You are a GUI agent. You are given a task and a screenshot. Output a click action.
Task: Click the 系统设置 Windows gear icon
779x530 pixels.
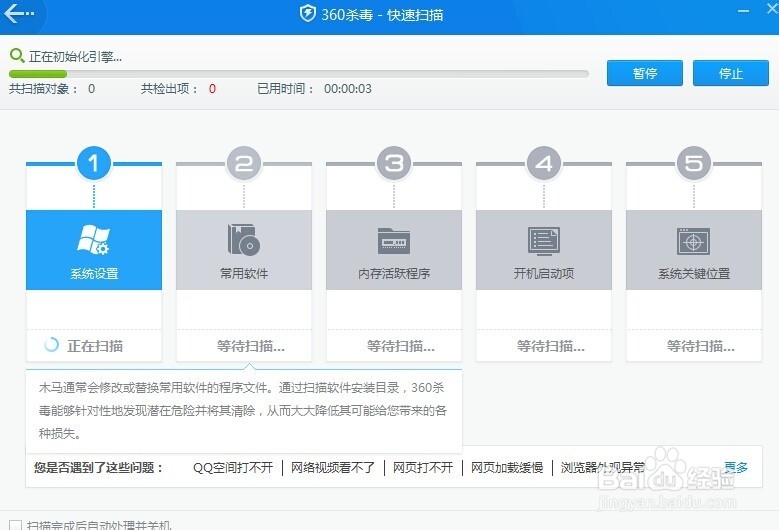click(94, 240)
